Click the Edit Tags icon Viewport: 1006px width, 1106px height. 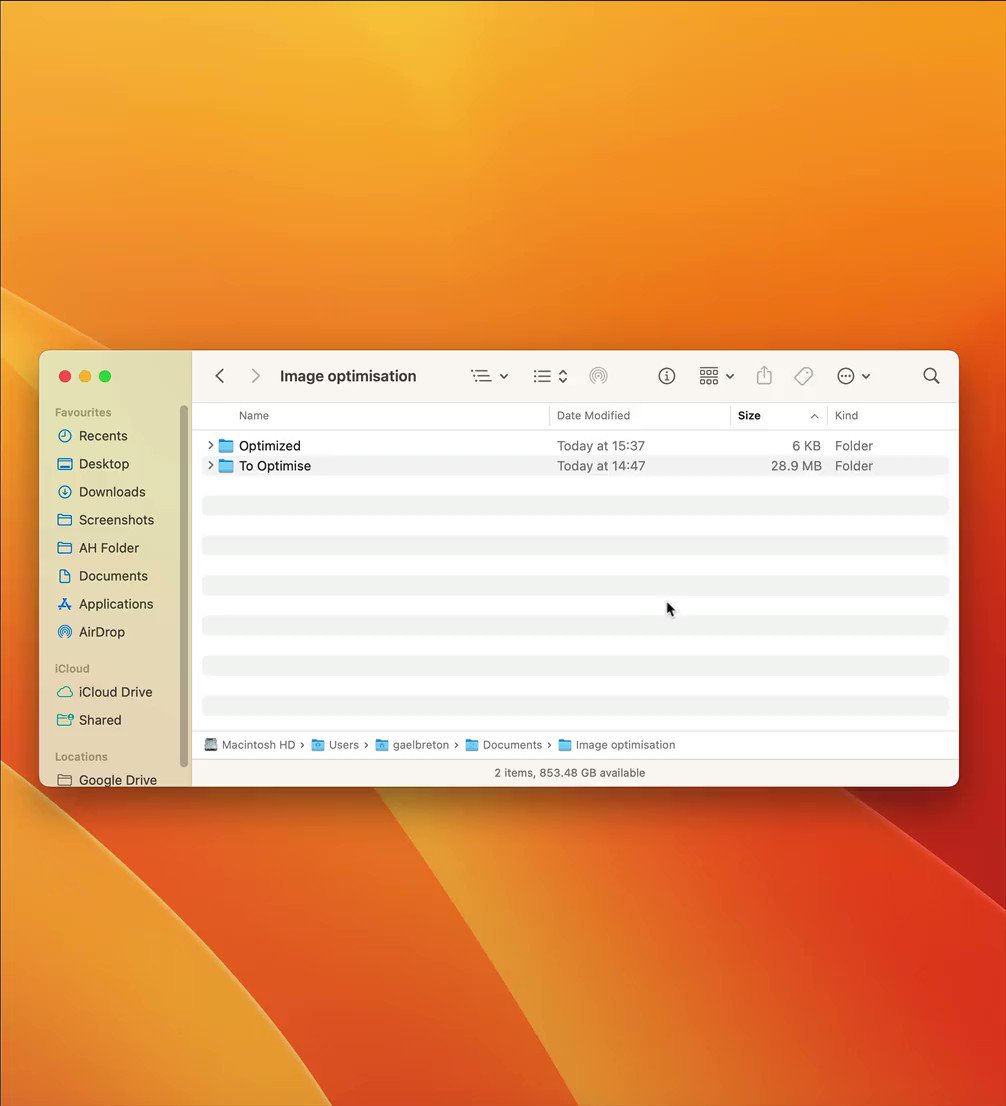click(x=804, y=376)
